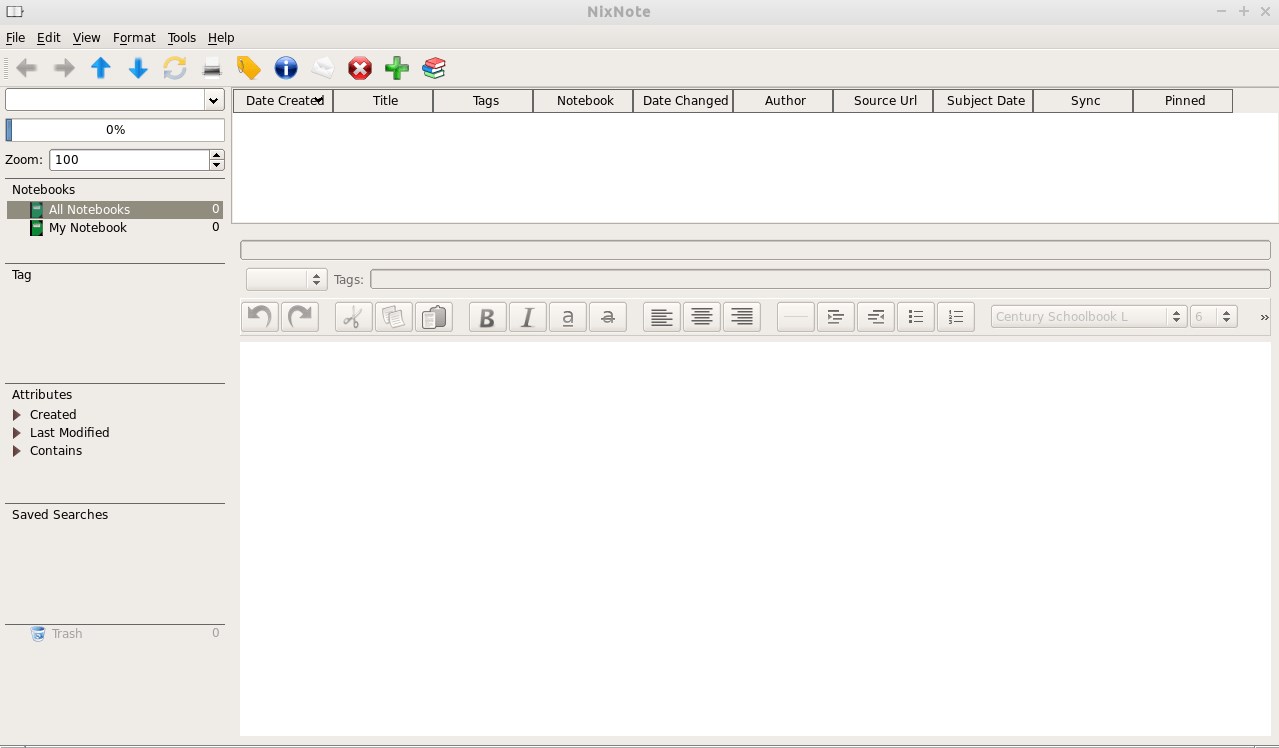Open the search box dropdown arrow
This screenshot has height=748, width=1279.
point(213,100)
